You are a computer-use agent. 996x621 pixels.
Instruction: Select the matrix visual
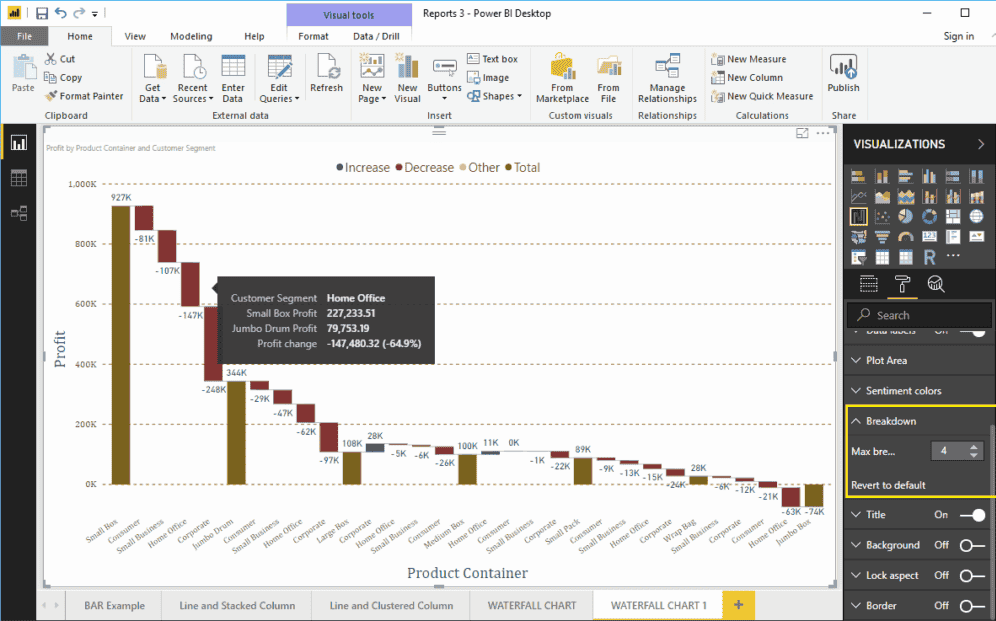906,257
